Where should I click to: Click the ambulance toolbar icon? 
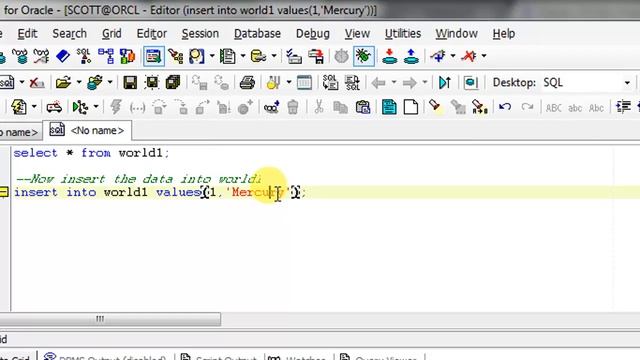coord(54,107)
